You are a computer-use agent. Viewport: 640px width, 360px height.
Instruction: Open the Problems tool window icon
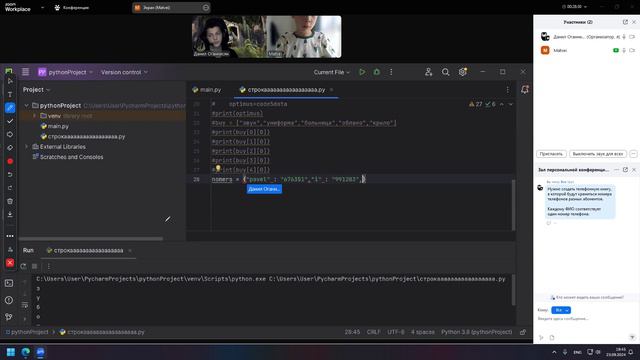click(9, 300)
